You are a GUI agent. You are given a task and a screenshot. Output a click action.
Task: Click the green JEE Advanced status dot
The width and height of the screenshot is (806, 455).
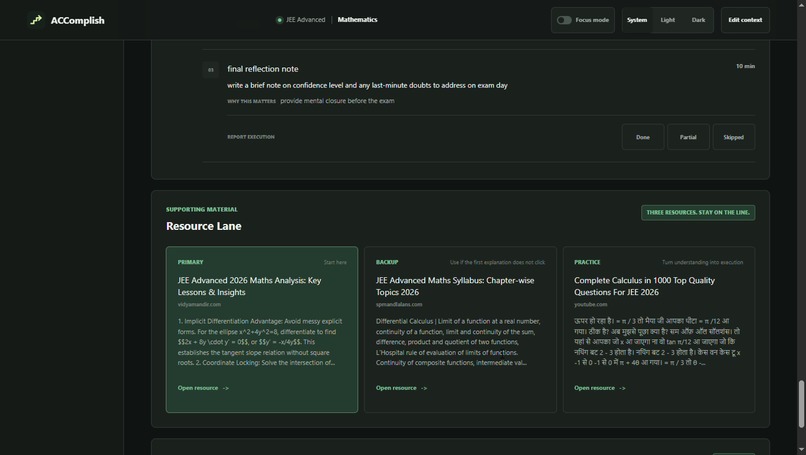279,20
